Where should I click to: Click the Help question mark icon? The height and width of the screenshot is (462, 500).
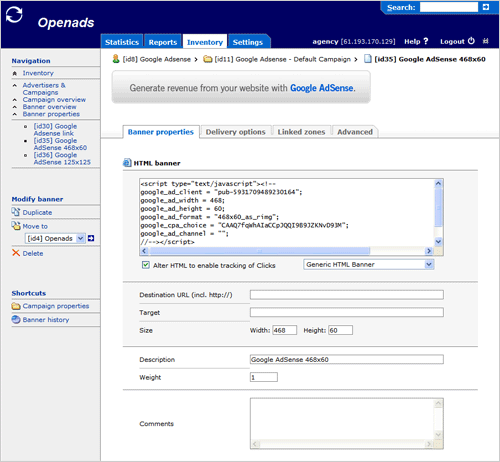coord(425,41)
